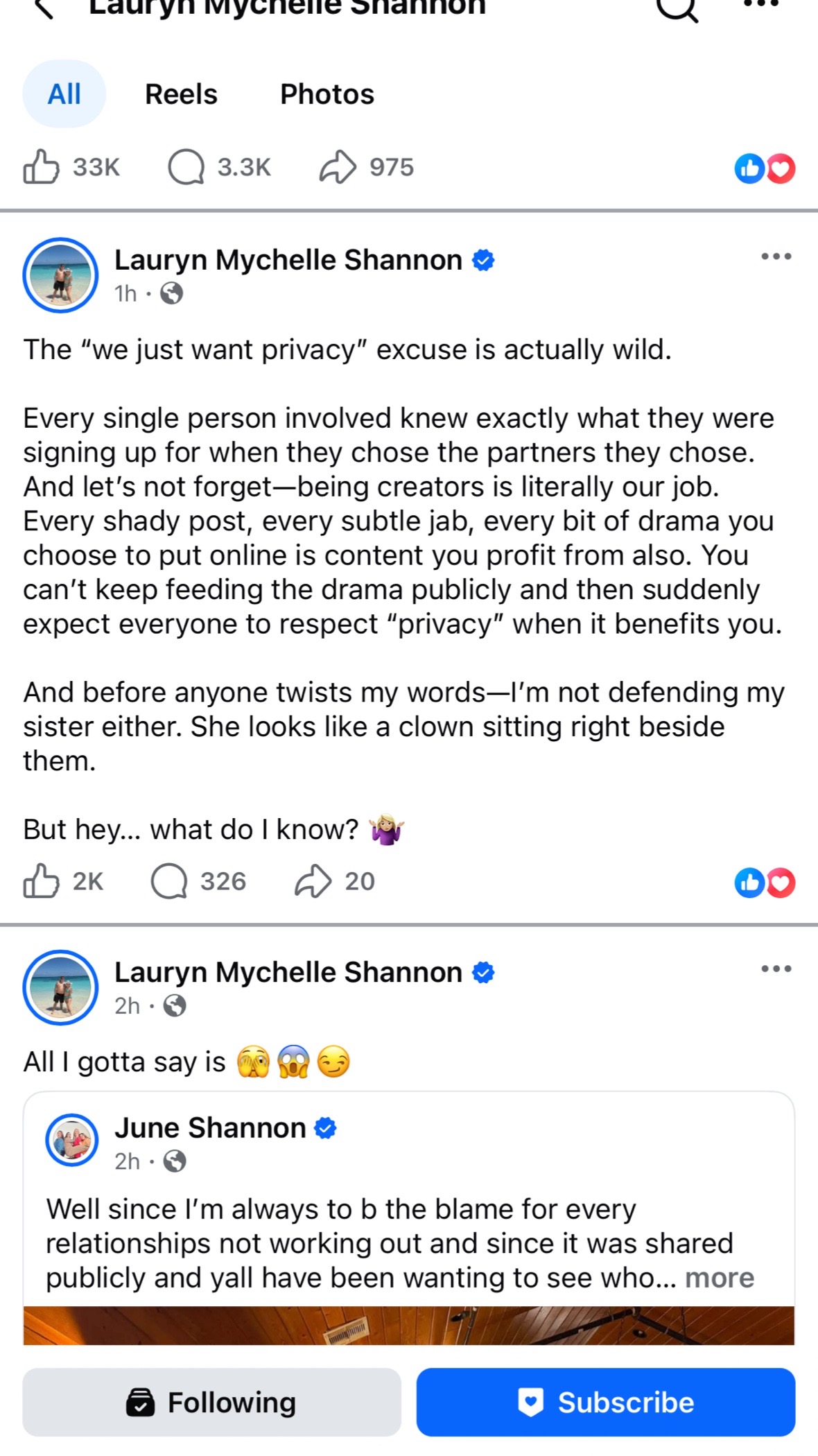Open page options three-dot menu in header
The width and height of the screenshot is (818, 1456).
(x=761, y=4)
